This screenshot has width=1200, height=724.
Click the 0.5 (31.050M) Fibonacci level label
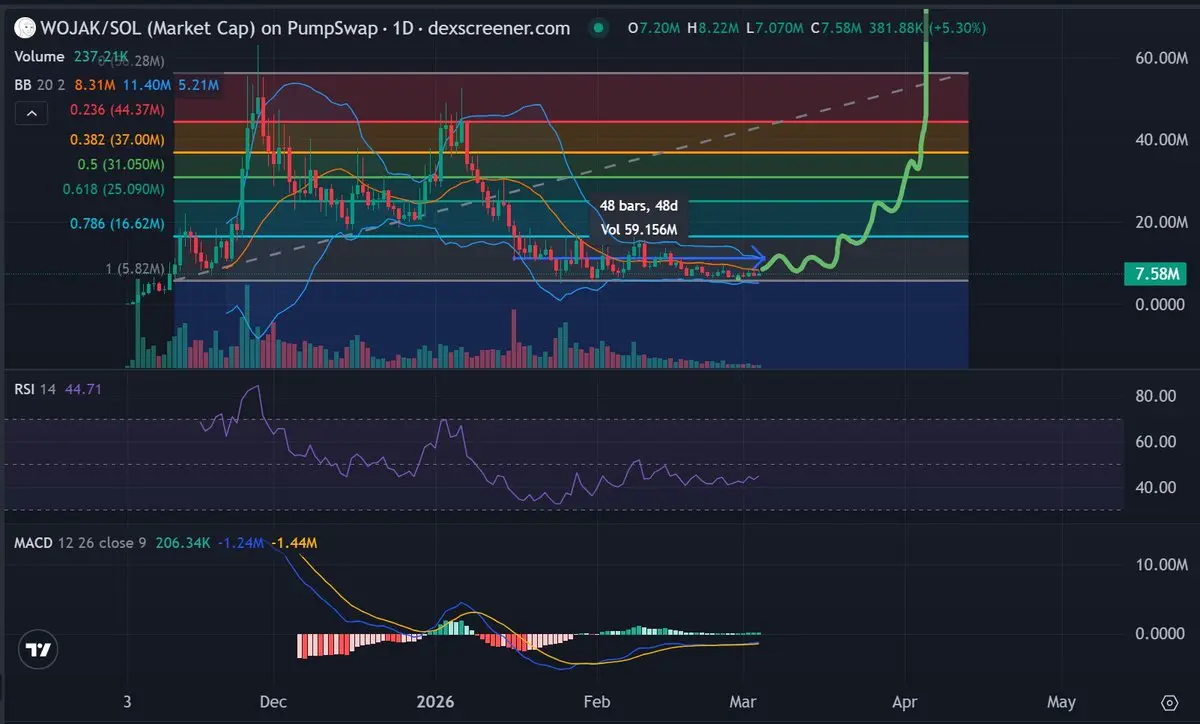coord(121,164)
